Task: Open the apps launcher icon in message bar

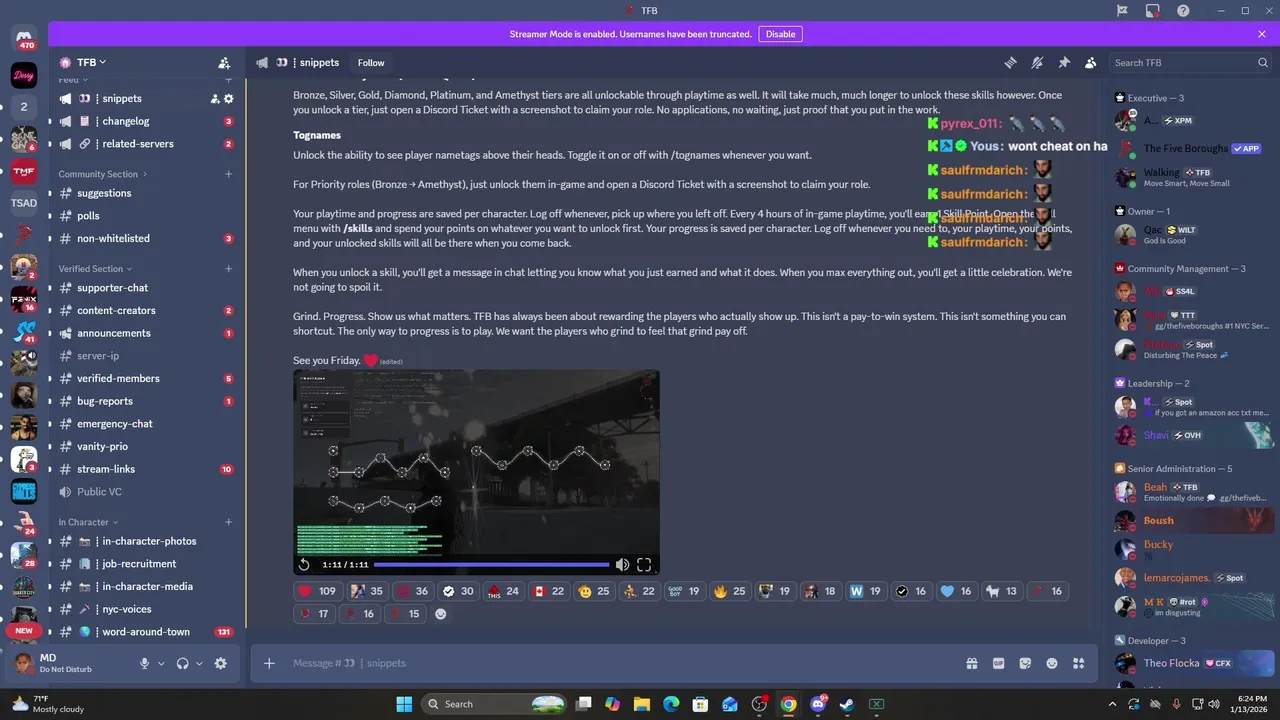Action: 1078,663
